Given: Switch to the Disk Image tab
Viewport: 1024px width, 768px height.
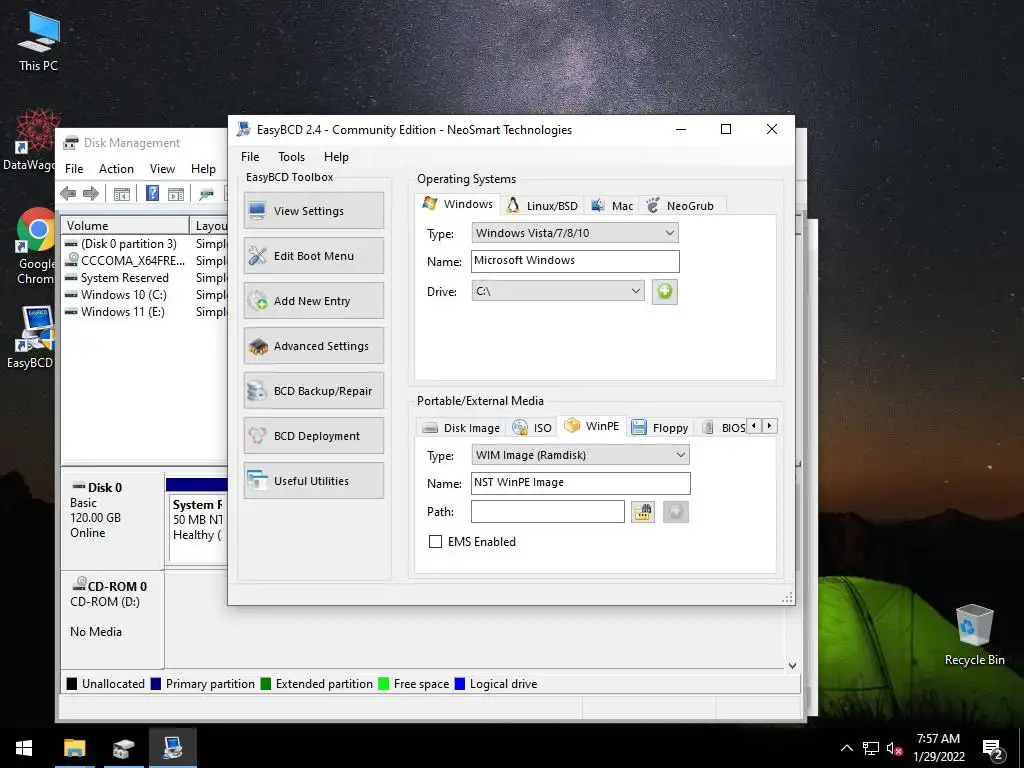Looking at the screenshot, I should (461, 428).
